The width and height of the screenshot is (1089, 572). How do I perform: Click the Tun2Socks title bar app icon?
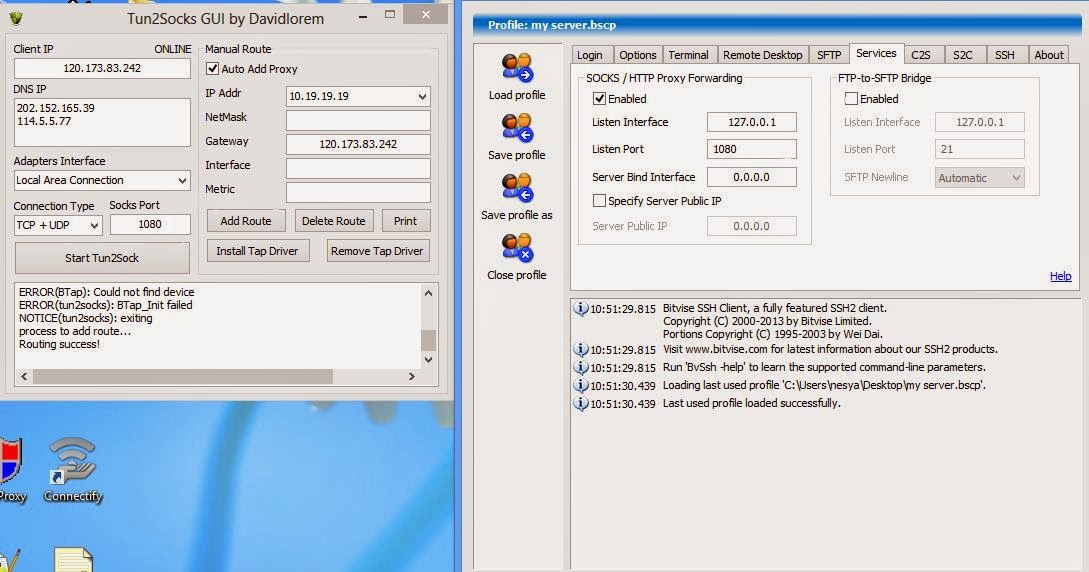click(x=16, y=18)
